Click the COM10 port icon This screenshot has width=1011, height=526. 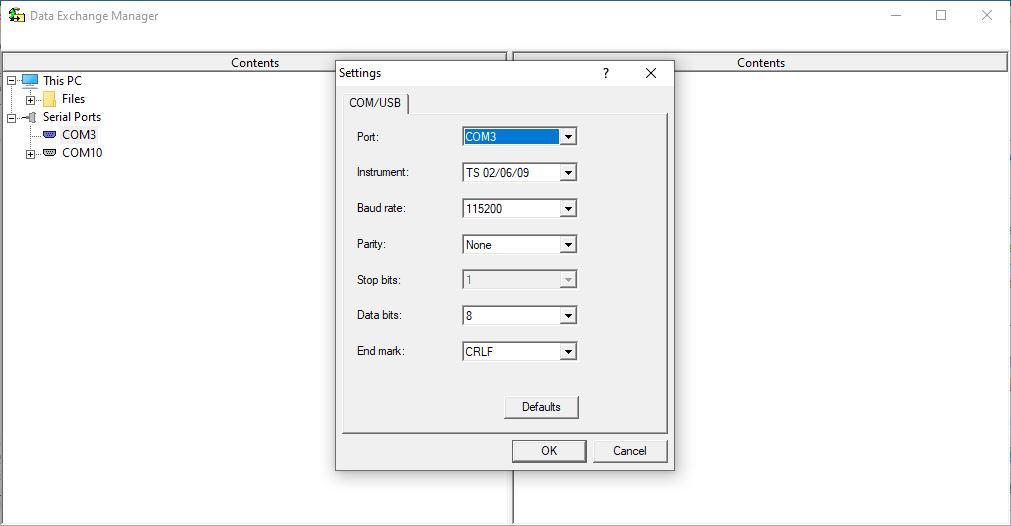(49, 153)
